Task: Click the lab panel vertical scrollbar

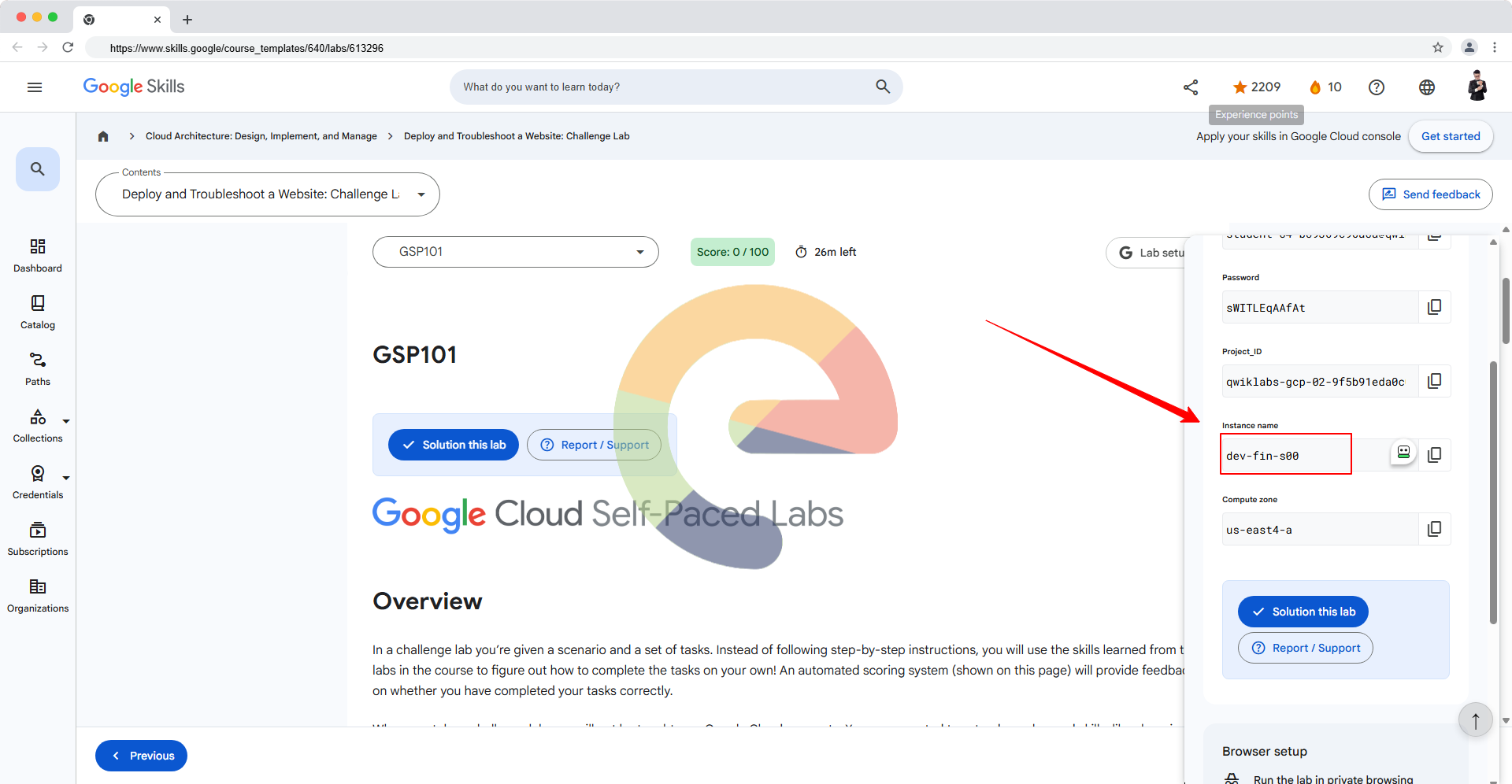Action: (1493, 492)
